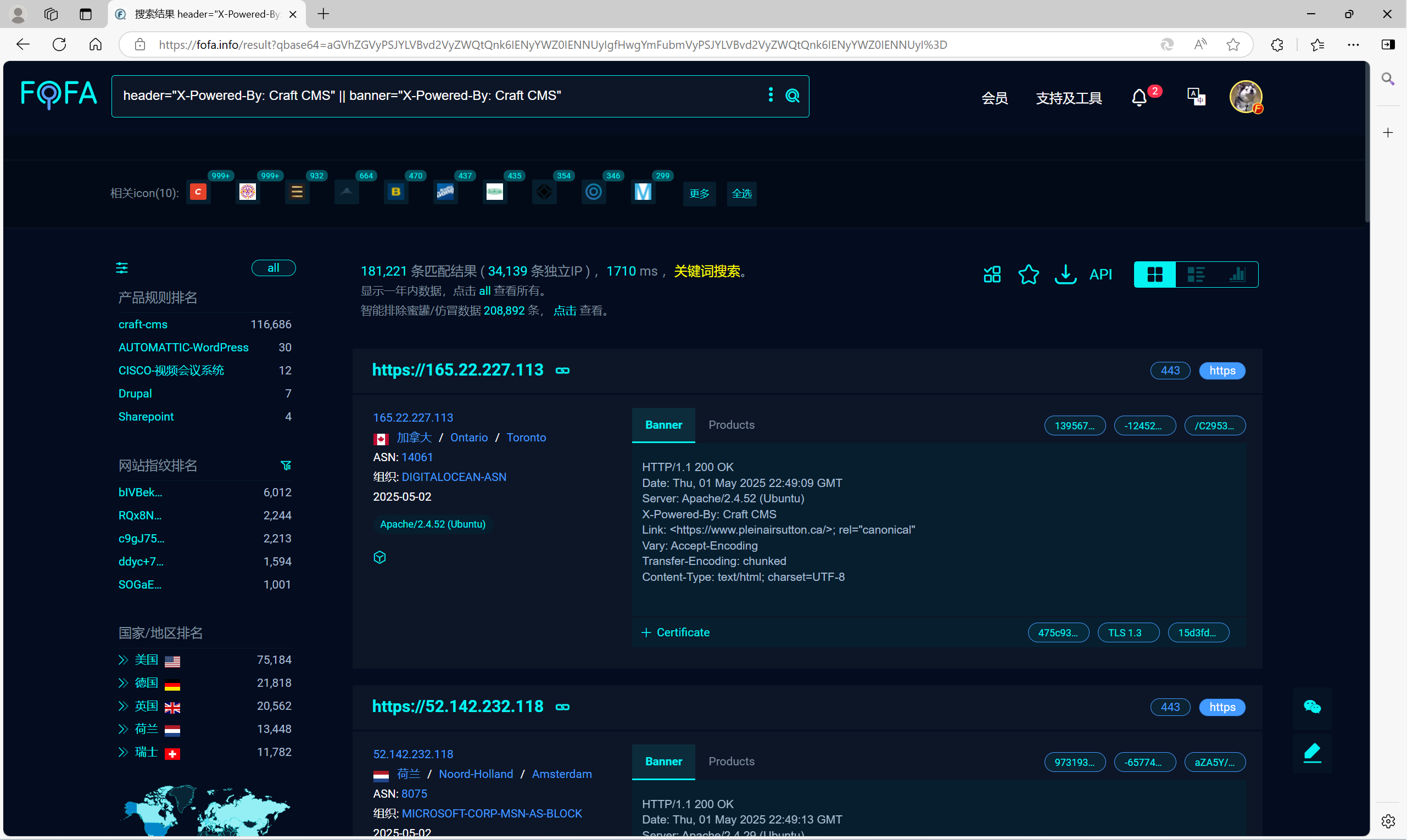Click the cube icon under Apache tag

tap(380, 558)
